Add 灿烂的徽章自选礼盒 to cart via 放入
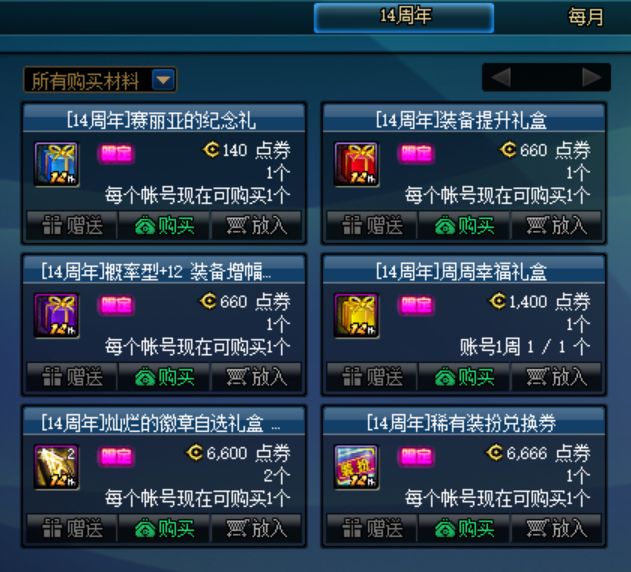 point(256,529)
